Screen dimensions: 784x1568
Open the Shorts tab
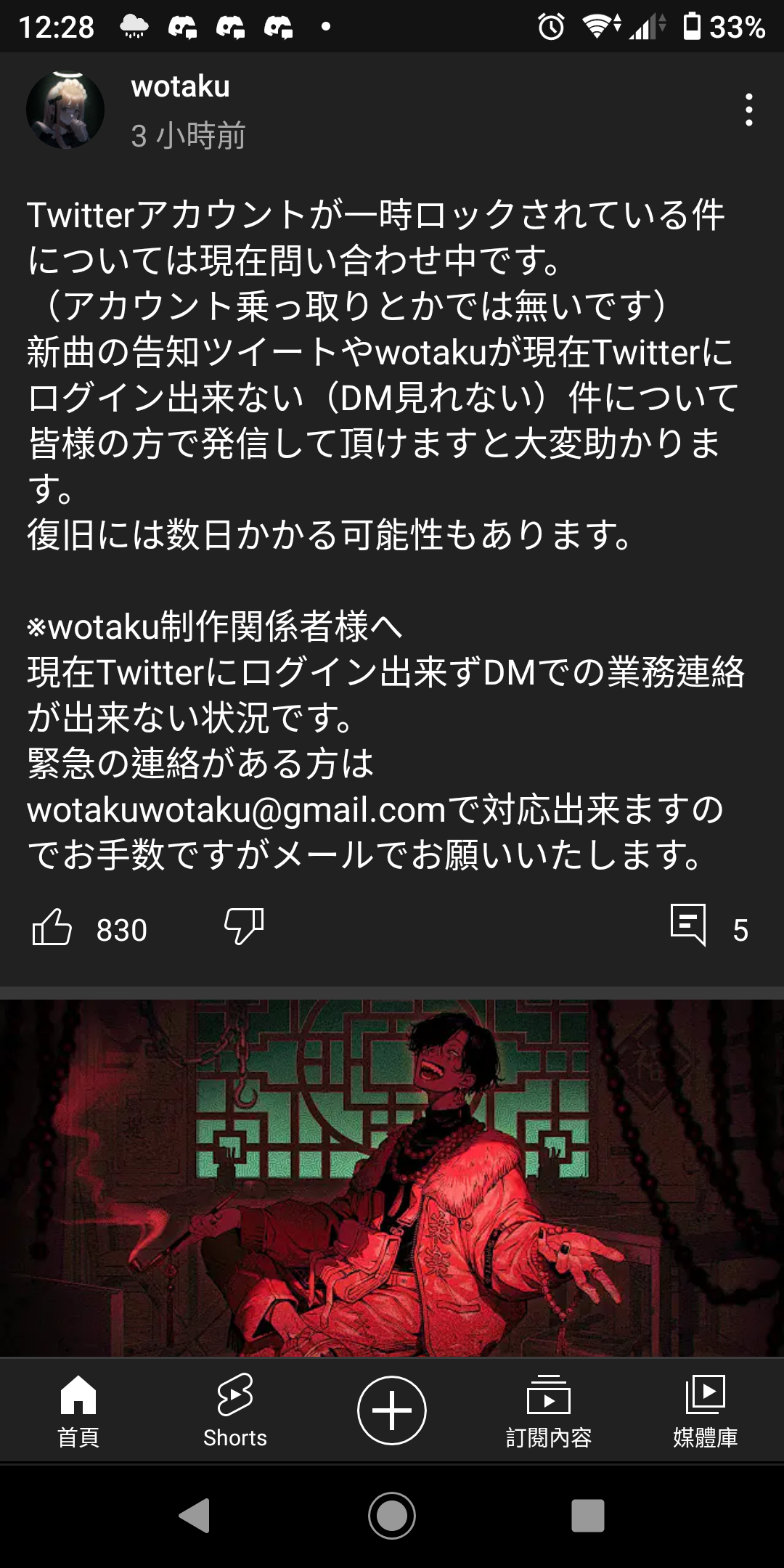click(235, 1410)
